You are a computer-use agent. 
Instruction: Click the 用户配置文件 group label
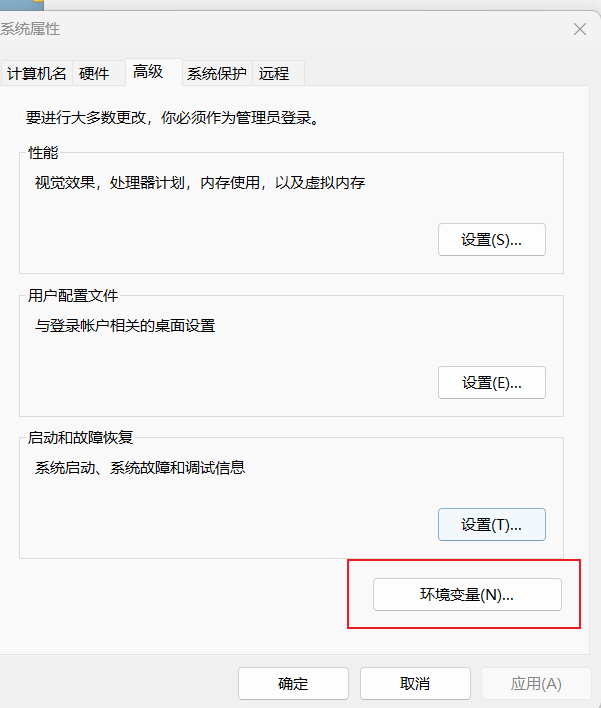(x=73, y=295)
